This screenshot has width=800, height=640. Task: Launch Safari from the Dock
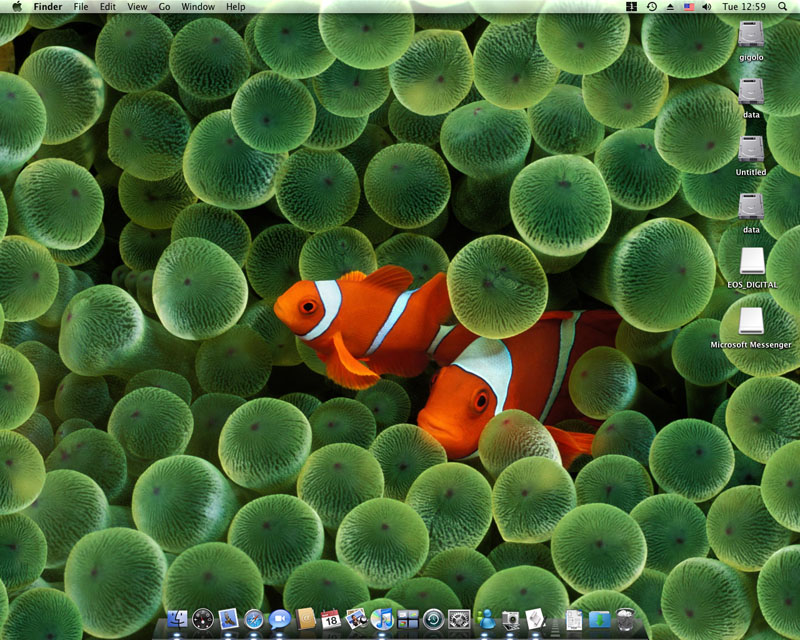(x=254, y=619)
